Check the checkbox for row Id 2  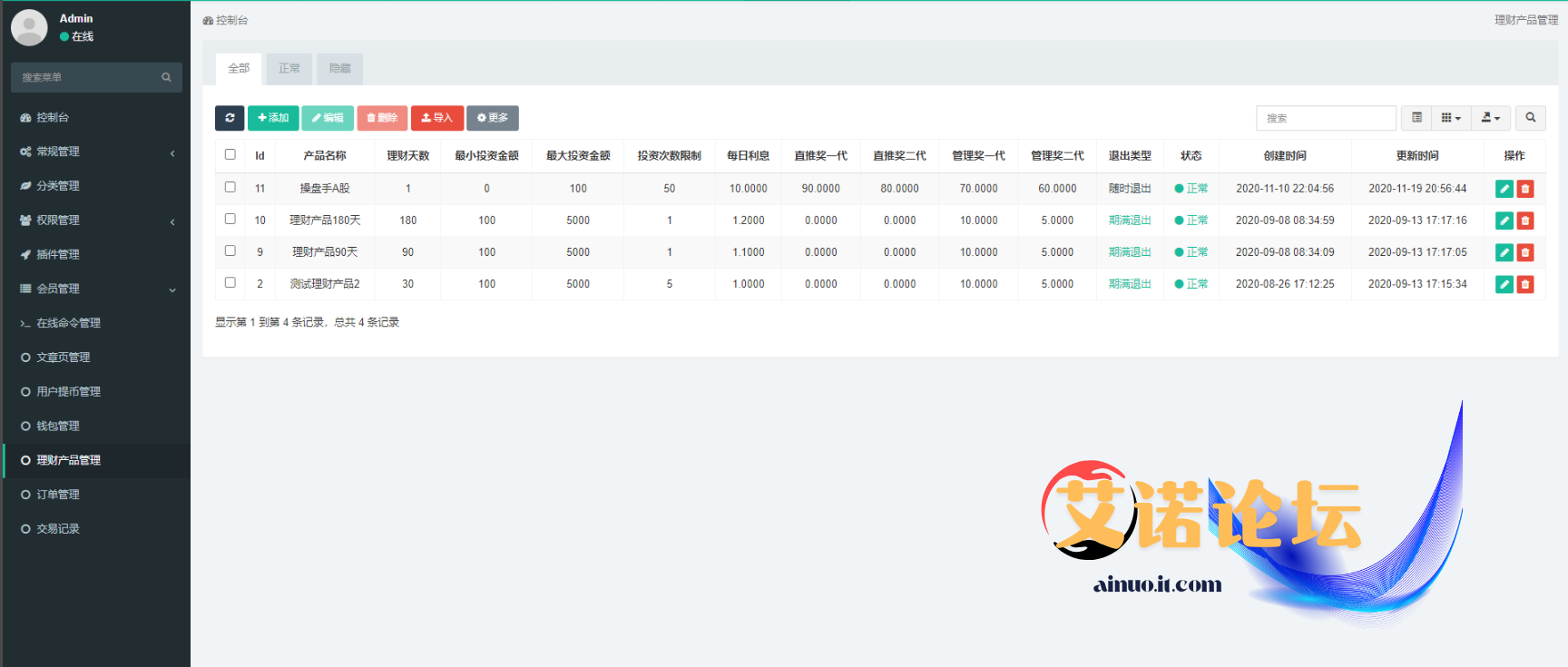[230, 282]
